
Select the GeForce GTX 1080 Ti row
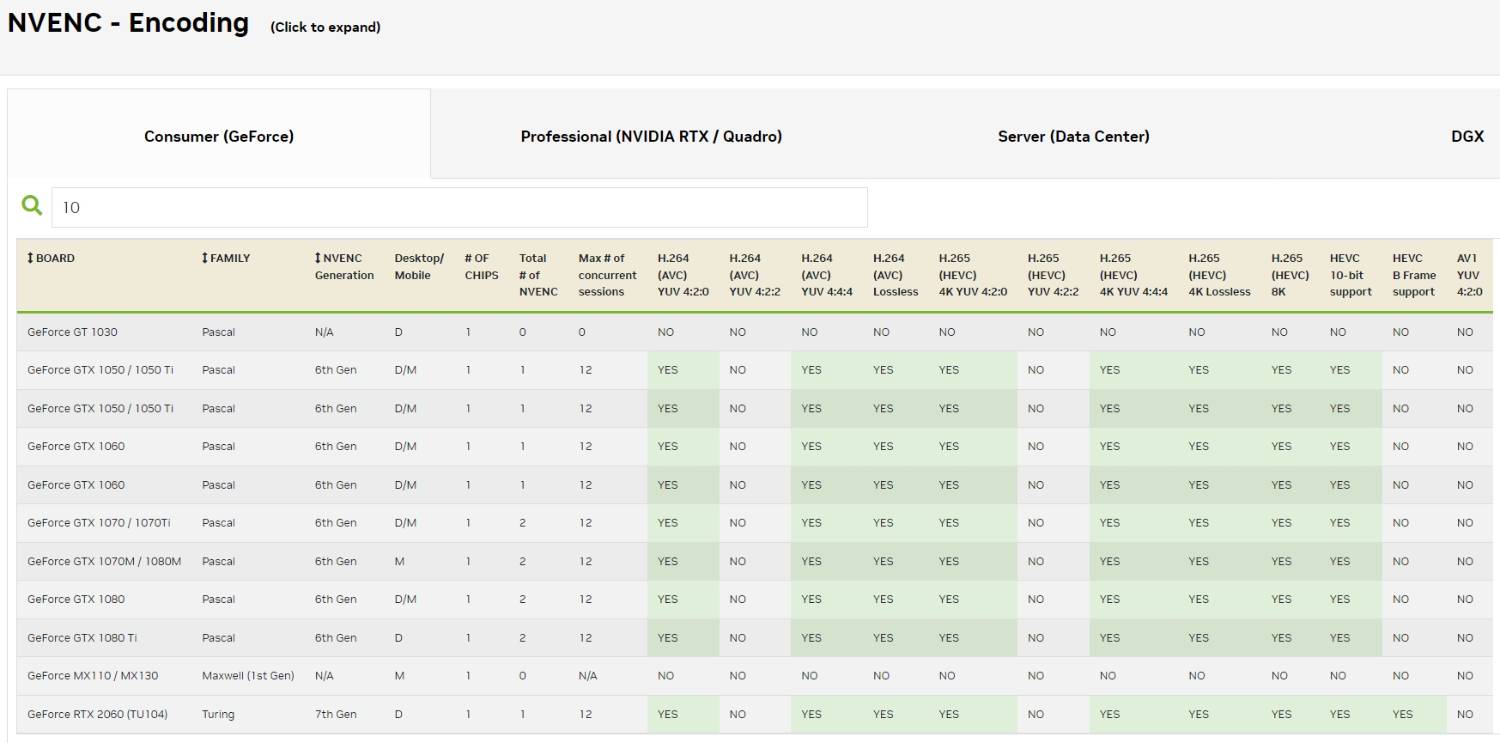pos(81,638)
